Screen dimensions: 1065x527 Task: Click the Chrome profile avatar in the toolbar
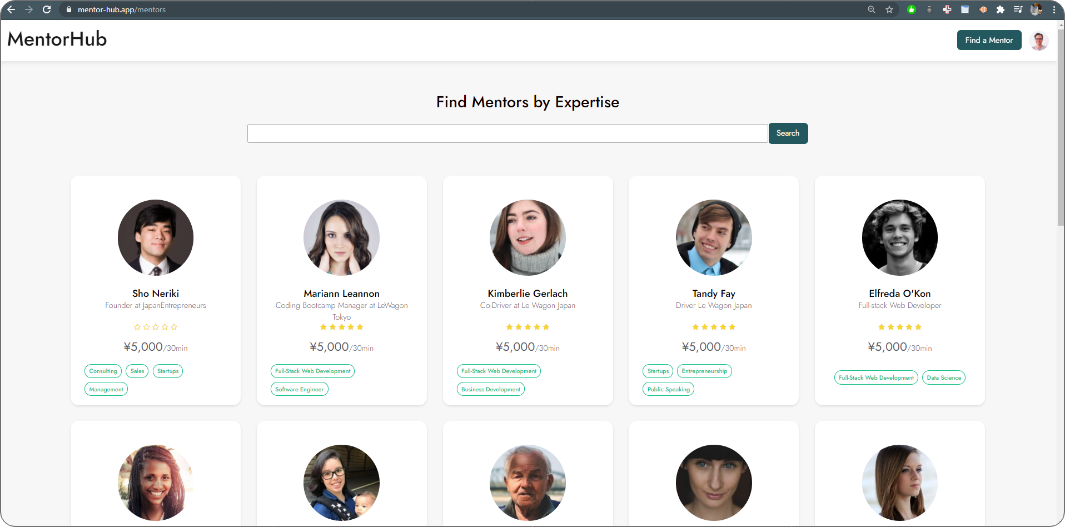tap(1036, 10)
